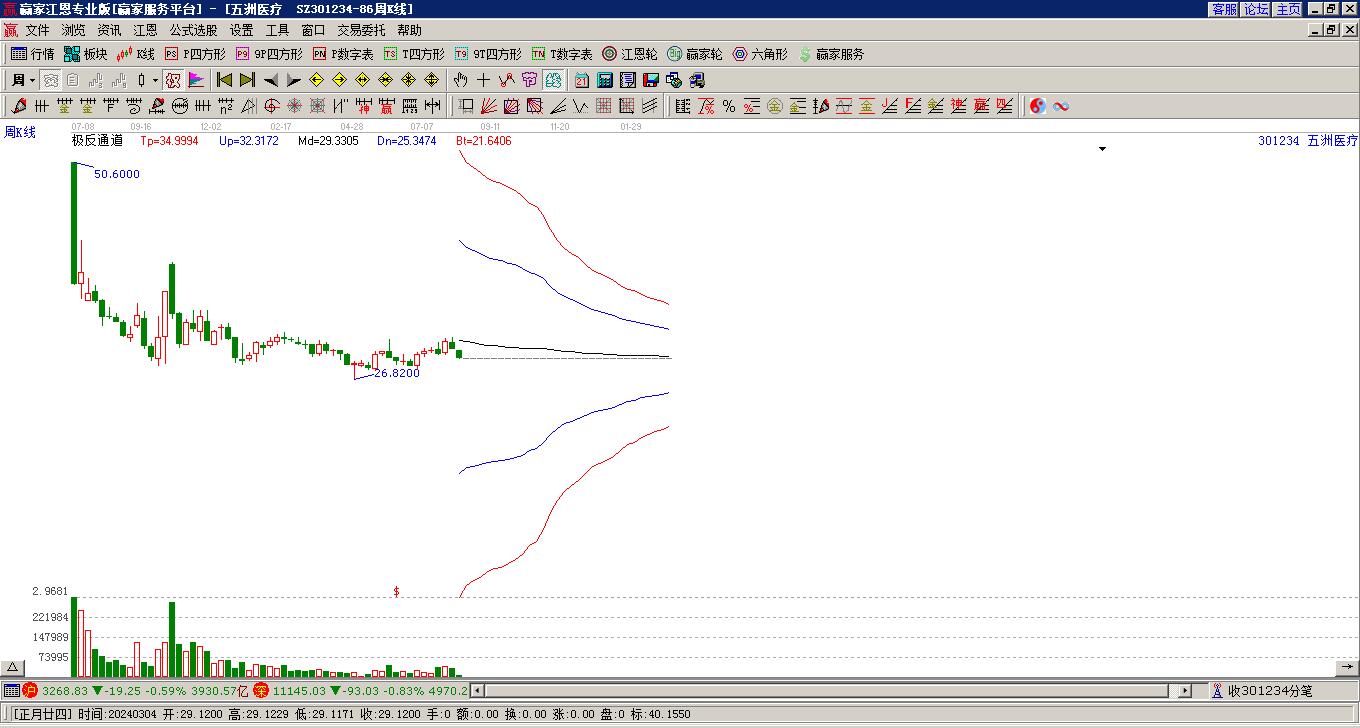Select the red fan lines tool
1360x728 pixels.
(x=488, y=106)
